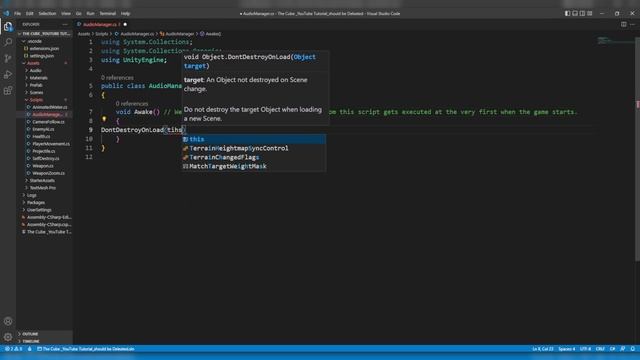Open editor More Actions ellipsis
The image size is (640, 360).
[x=632, y=24]
